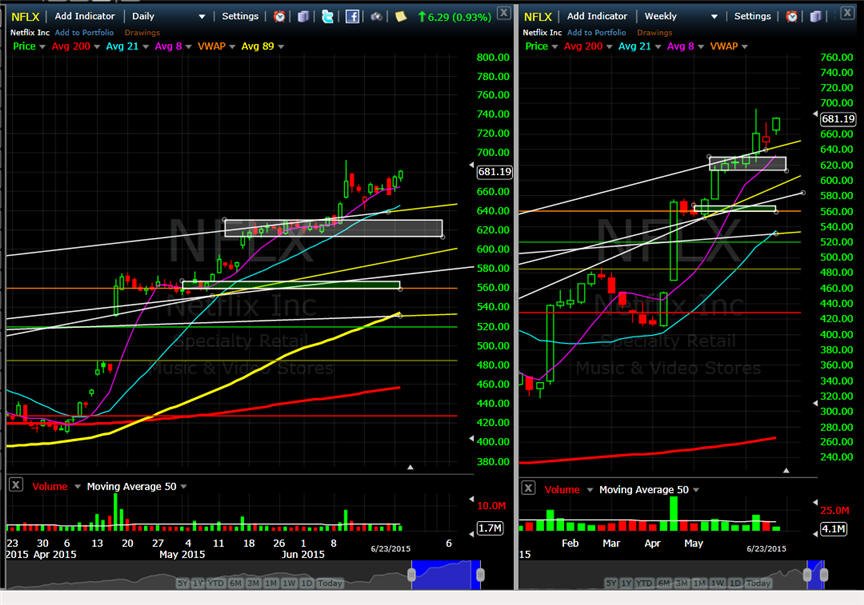Select the 5Y range in Daily chart
This screenshot has height=605, width=864.
coord(182,583)
